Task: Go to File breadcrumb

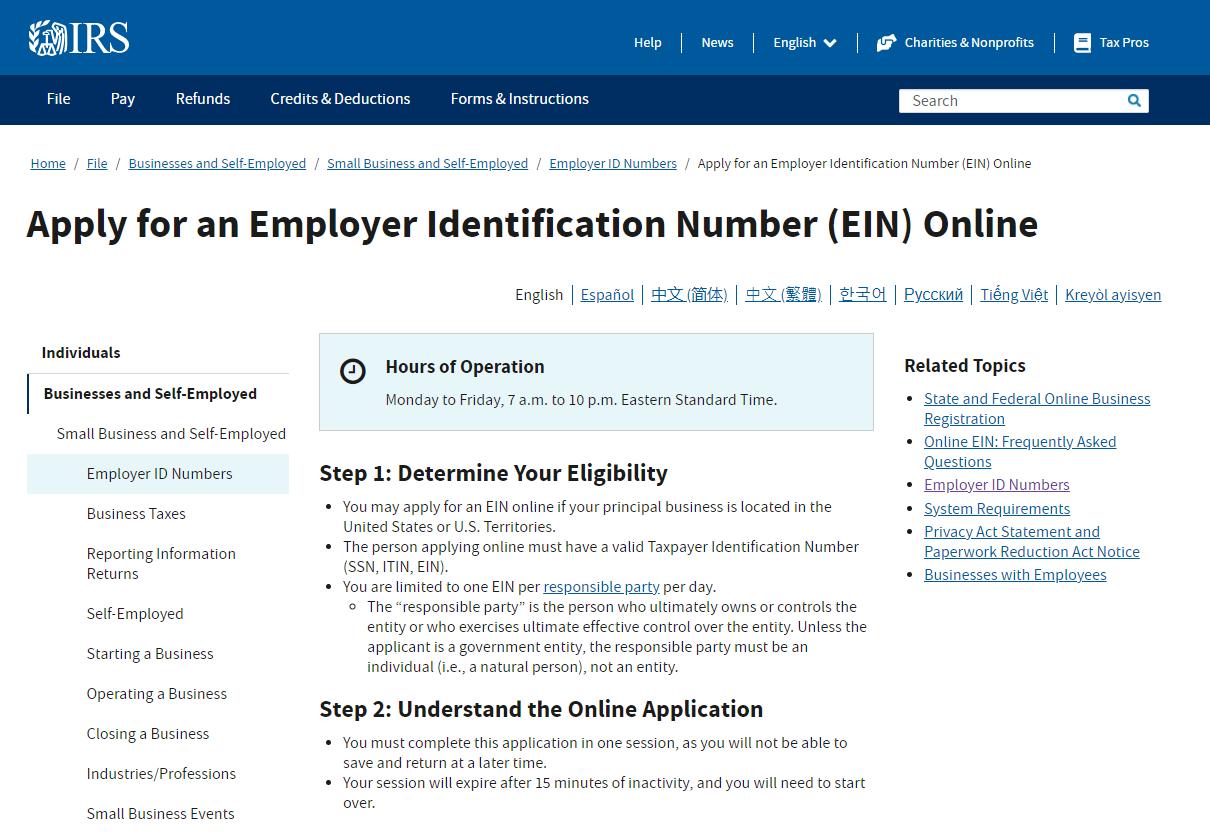Action: [97, 164]
